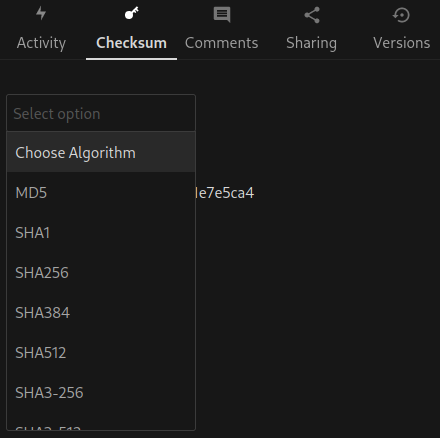Click the Activity lightning bolt icon
The image size is (440, 438).
41,14
